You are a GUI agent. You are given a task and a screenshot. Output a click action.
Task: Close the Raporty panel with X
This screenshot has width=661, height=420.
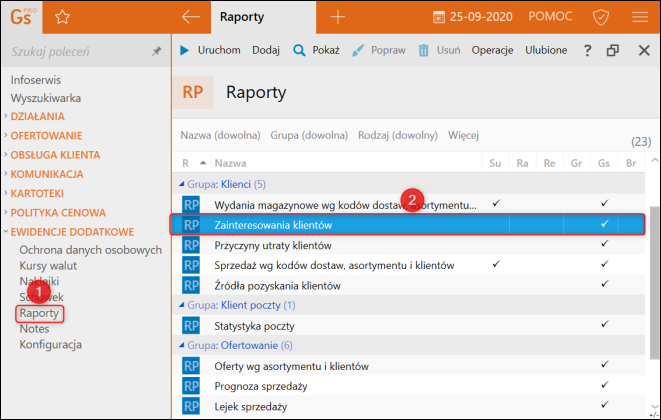644,51
